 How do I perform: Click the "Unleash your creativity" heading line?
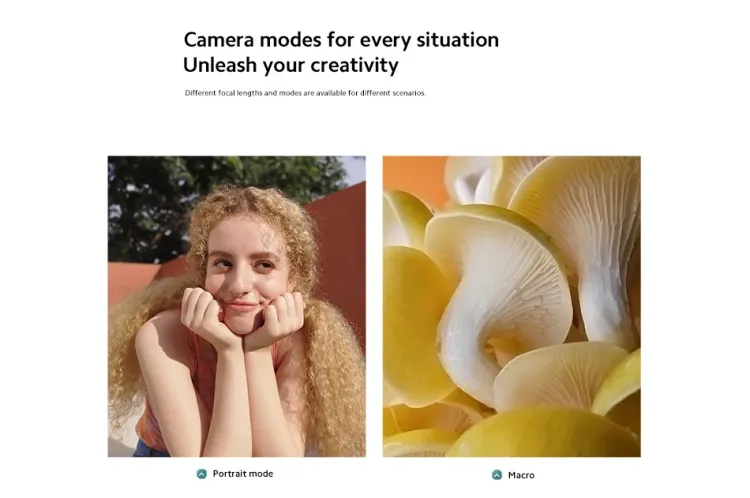pos(291,66)
